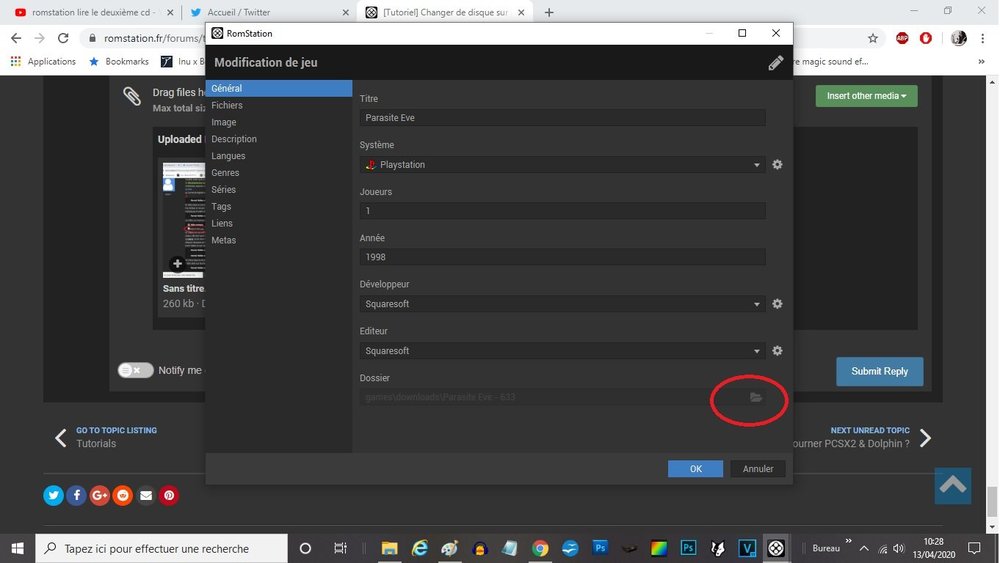This screenshot has height=563, width=1000.
Task: Click the Titre field Parasite Eve
Action: 562,117
